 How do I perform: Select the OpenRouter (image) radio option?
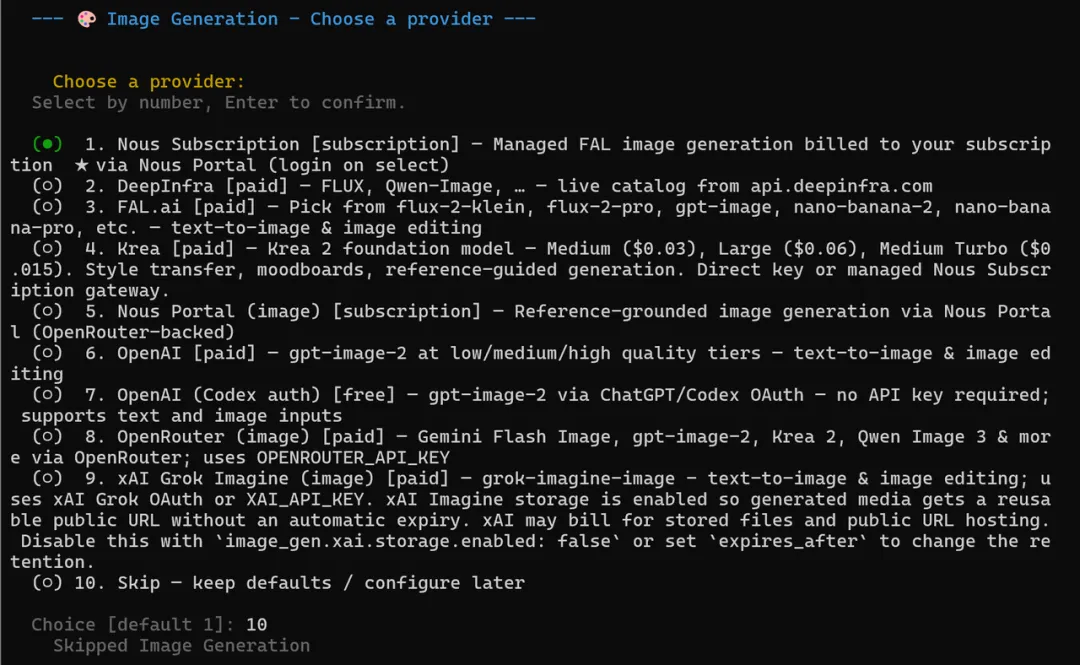tap(47, 437)
